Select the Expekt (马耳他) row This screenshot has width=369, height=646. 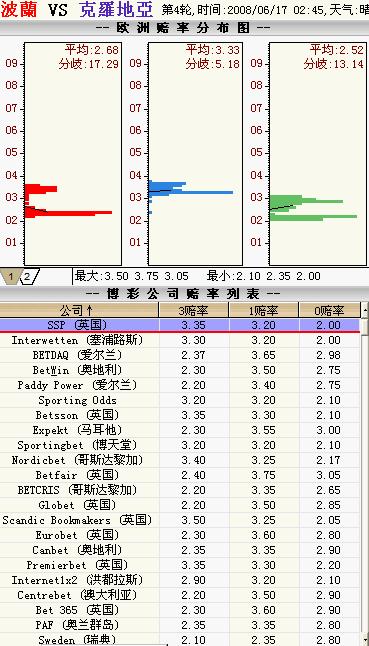click(180, 430)
